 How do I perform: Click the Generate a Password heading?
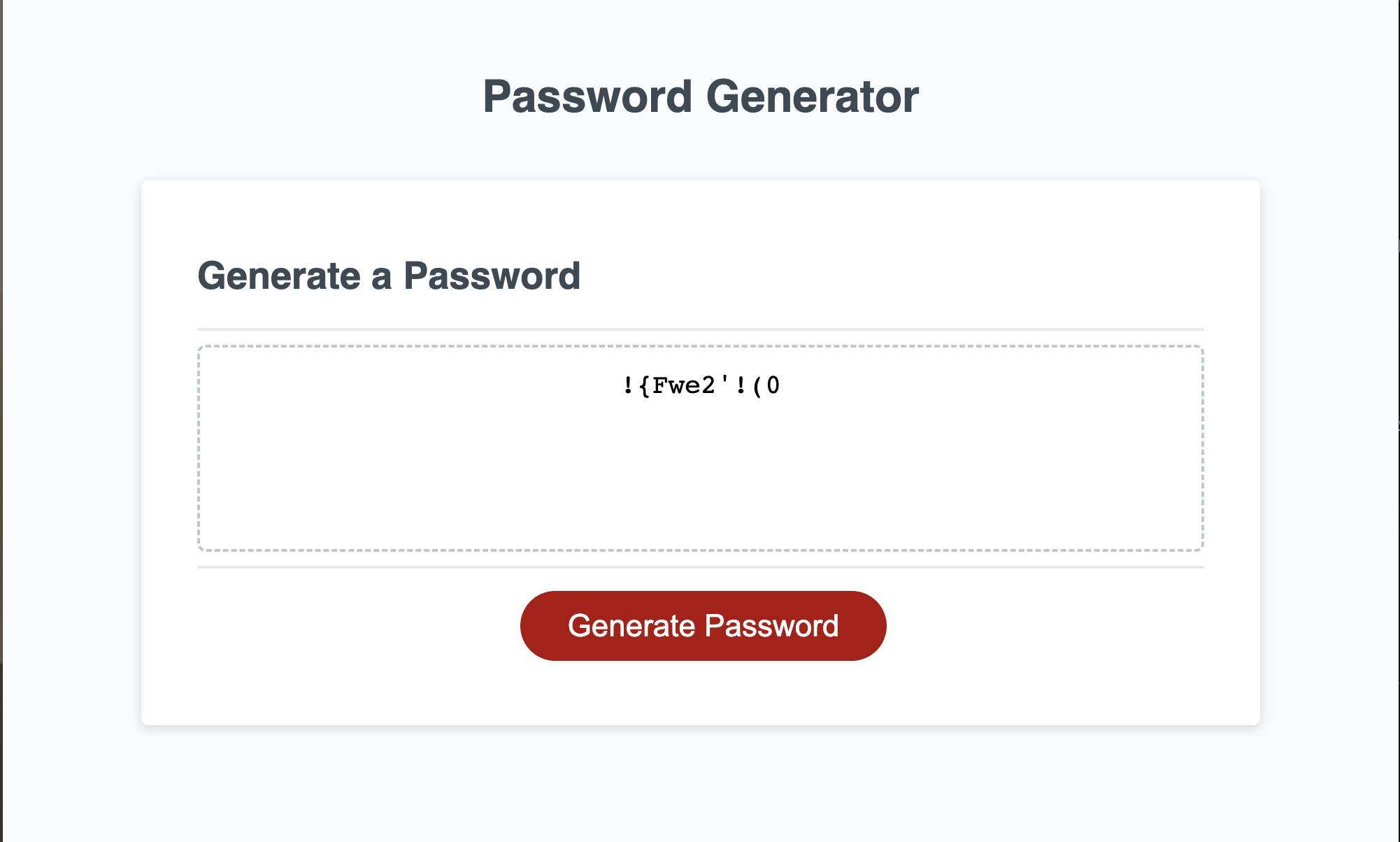[390, 276]
